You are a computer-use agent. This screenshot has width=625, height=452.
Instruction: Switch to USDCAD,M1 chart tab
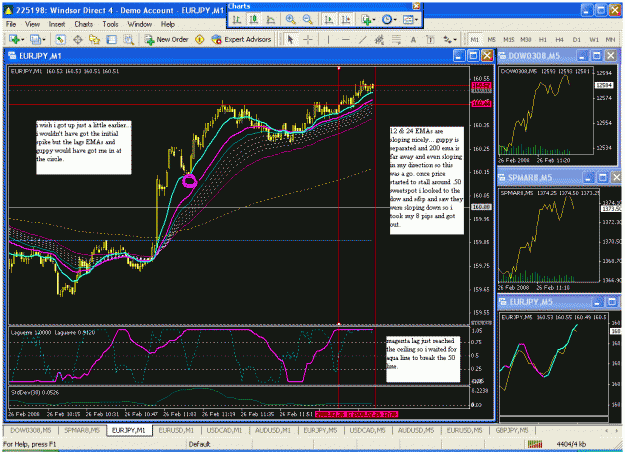[224, 430]
